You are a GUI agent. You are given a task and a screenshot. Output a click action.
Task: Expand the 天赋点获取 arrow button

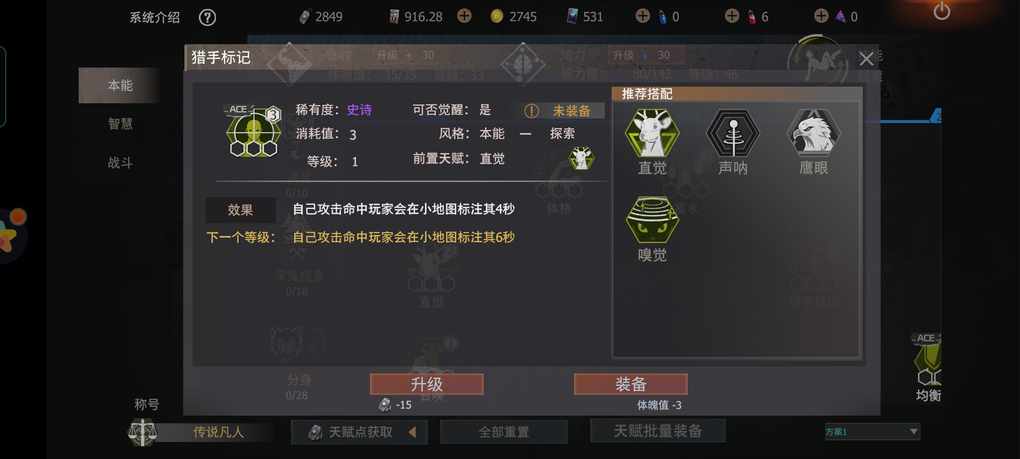[411, 432]
